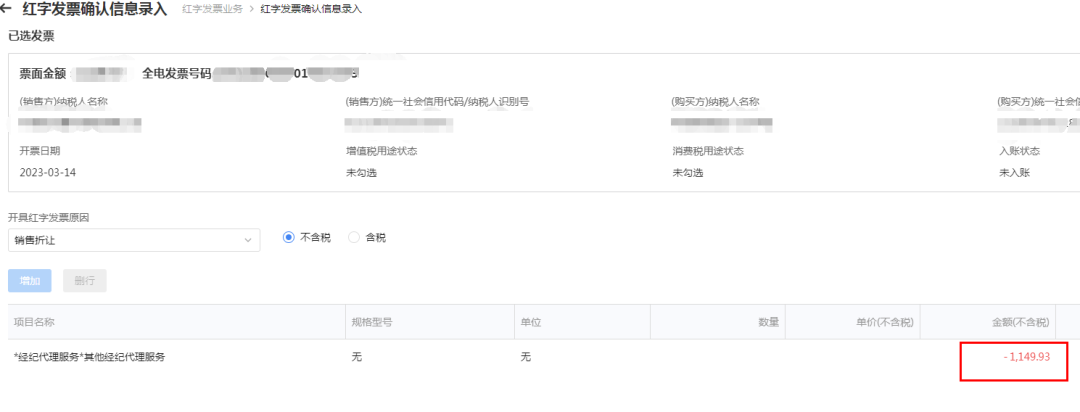Click the 增加 button
This screenshot has width=1080, height=412.
30,280
